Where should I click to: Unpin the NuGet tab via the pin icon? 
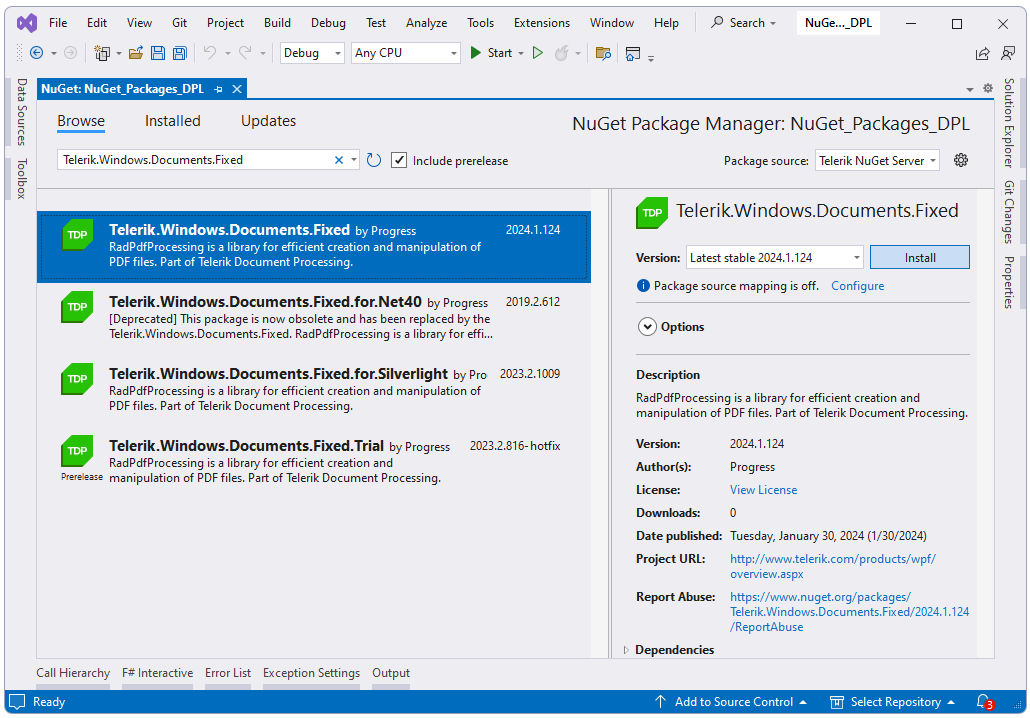point(217,88)
